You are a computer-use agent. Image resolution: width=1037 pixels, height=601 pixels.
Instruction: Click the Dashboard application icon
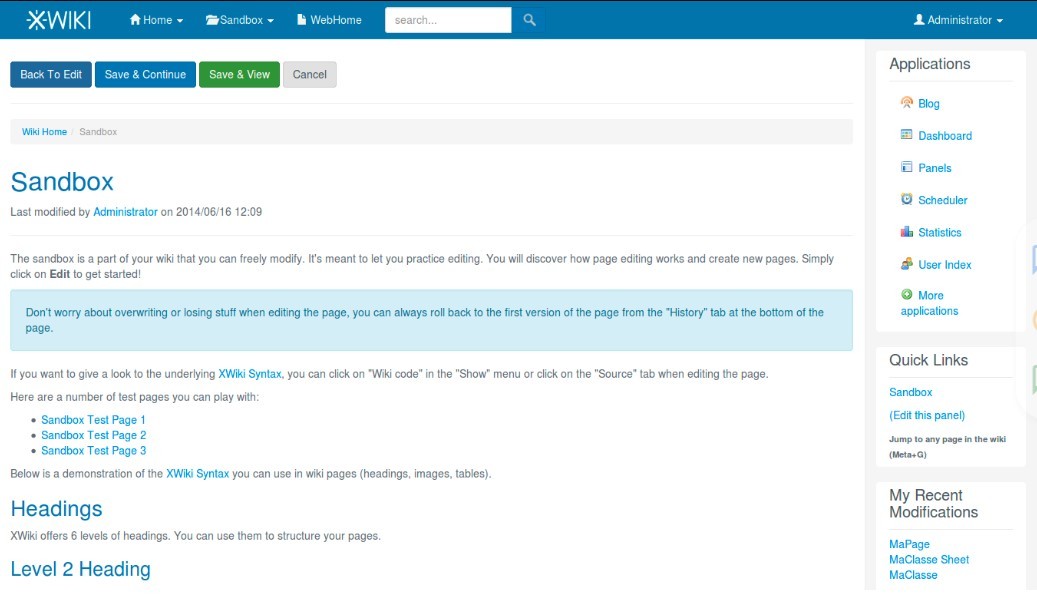(x=907, y=135)
